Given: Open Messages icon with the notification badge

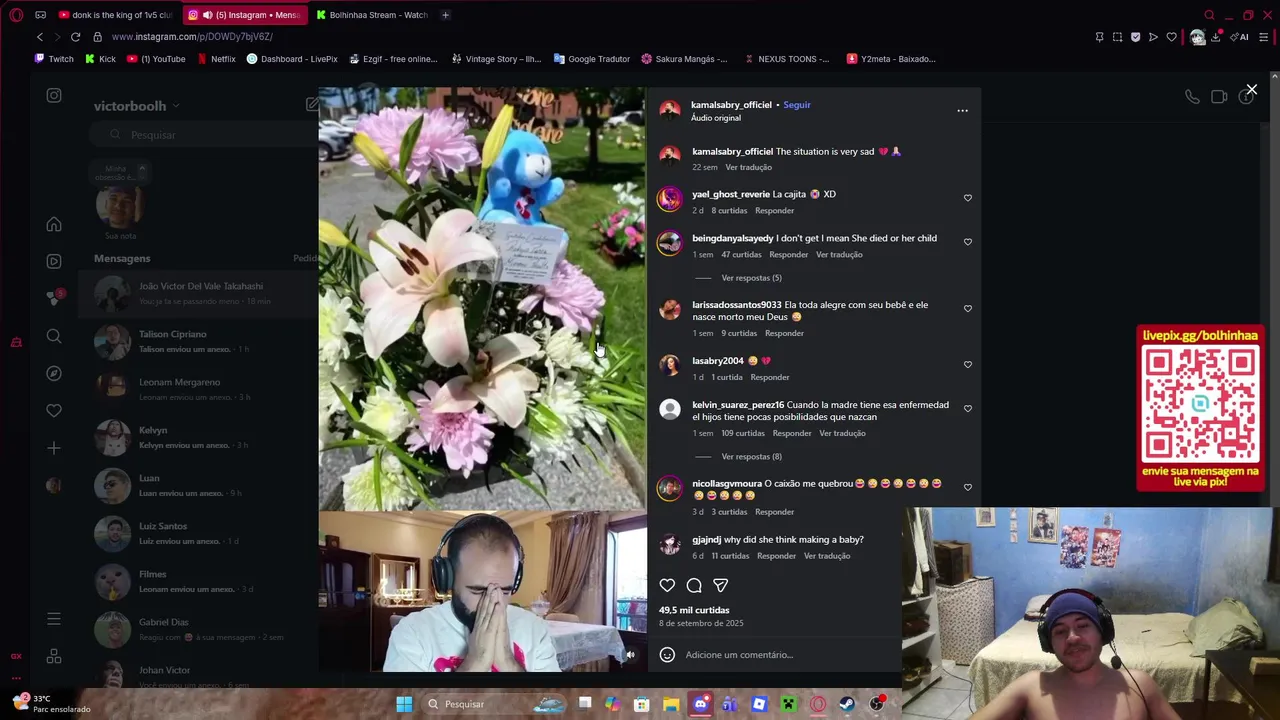Looking at the screenshot, I should 54,298.
